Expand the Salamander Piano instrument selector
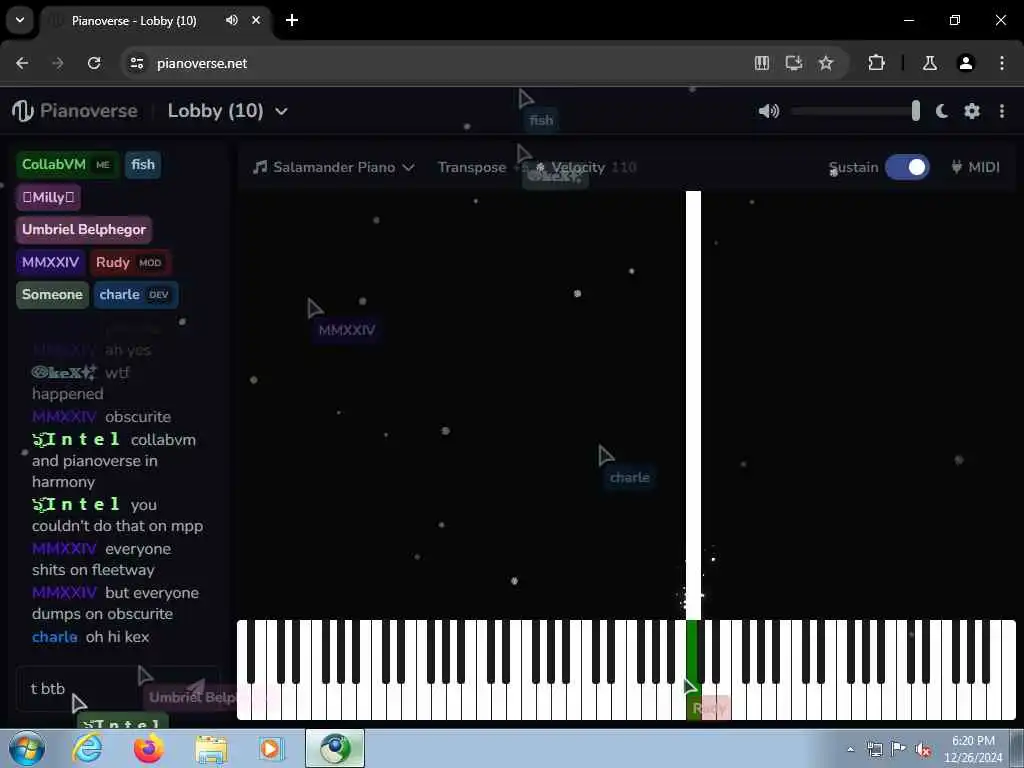 (334, 167)
